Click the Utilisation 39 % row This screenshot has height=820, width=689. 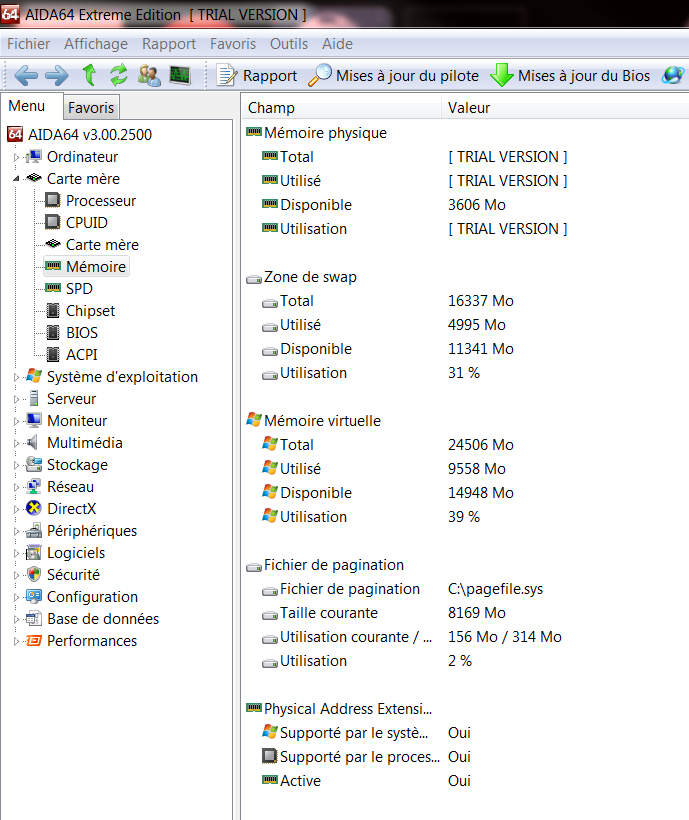pos(371,517)
